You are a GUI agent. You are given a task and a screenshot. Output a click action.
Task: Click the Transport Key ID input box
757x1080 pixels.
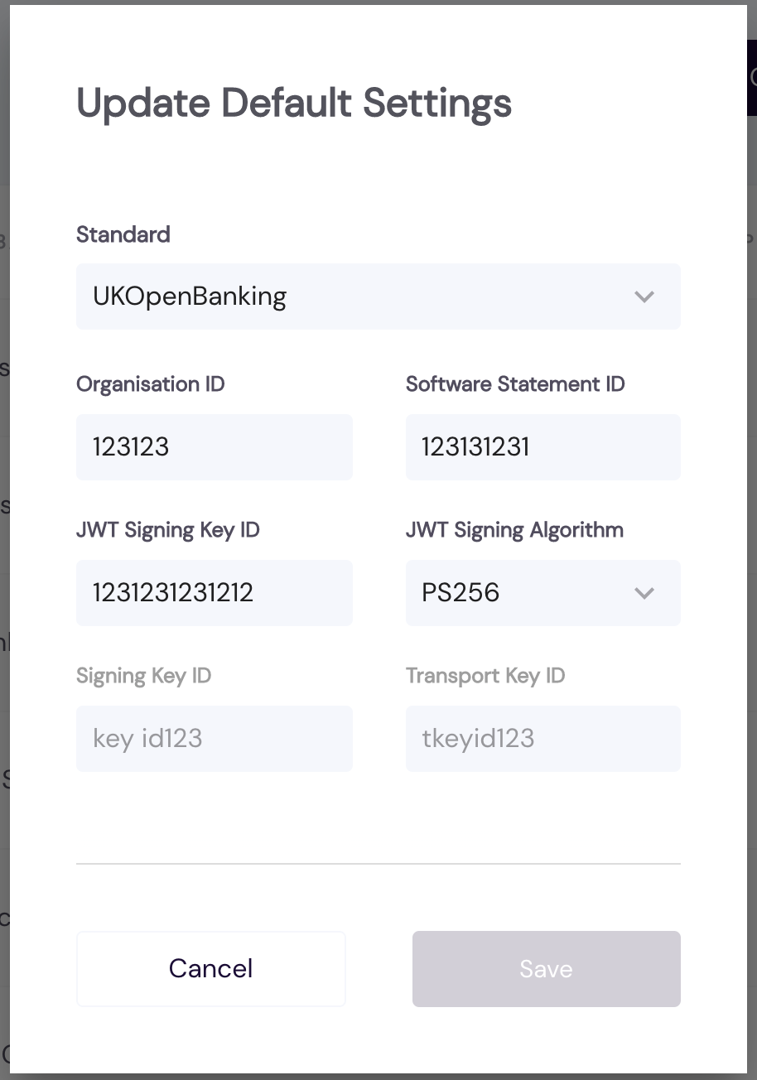542,739
